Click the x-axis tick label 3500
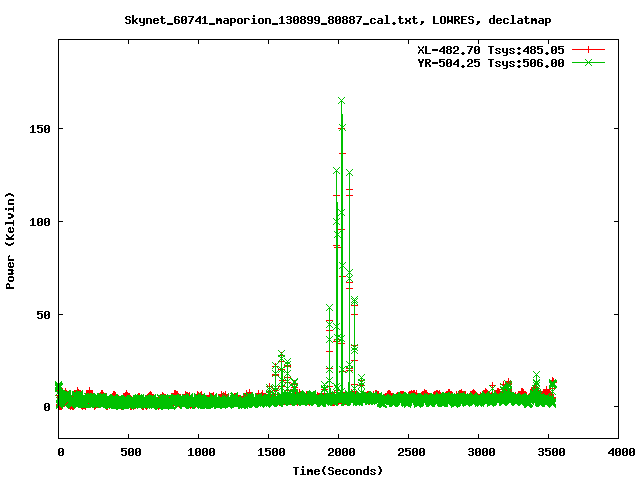This screenshot has height=480, width=640. (551, 452)
